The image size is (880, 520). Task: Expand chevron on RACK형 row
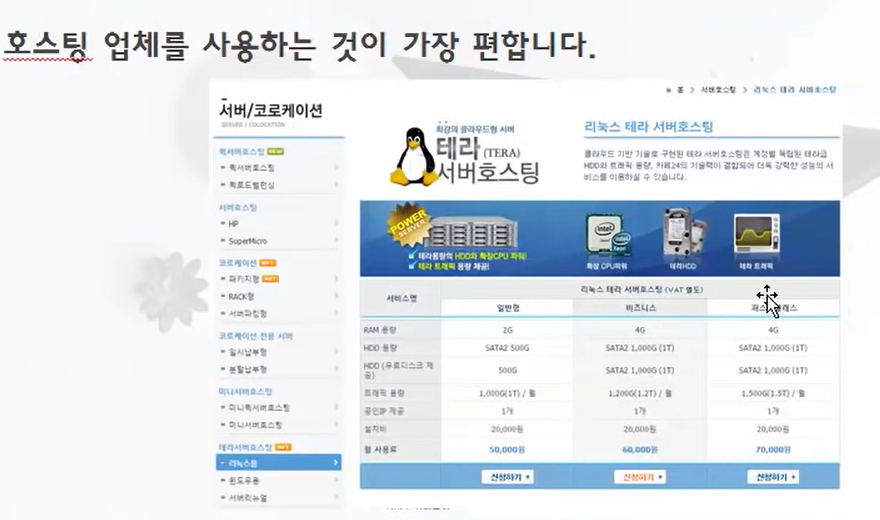point(336,296)
